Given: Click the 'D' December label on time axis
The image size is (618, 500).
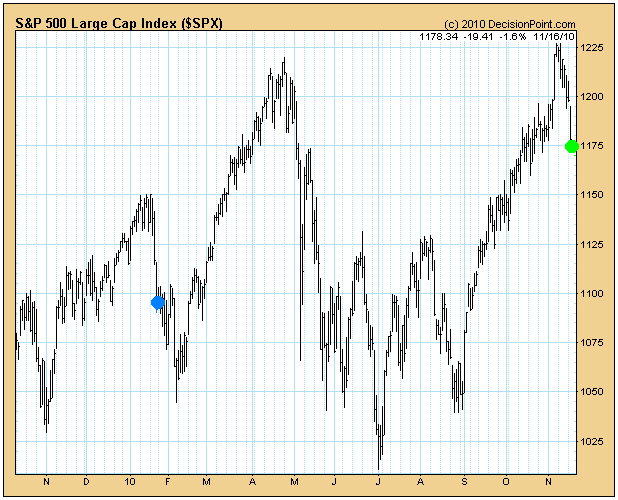Looking at the screenshot, I should (x=86, y=482).
